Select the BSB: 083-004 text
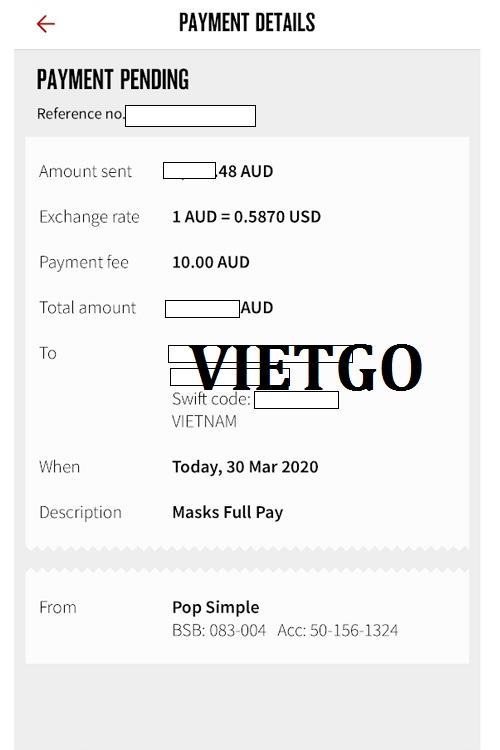This screenshot has width=500, height=750. click(x=219, y=630)
